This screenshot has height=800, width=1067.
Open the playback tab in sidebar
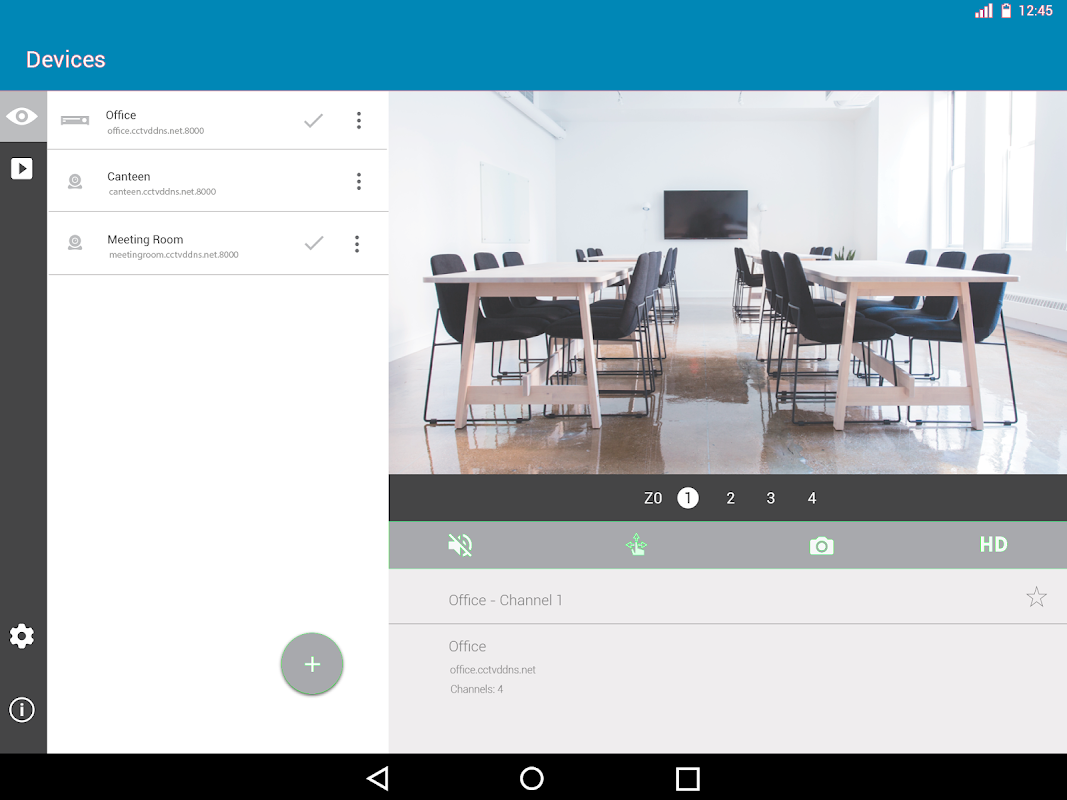[x=22, y=168]
